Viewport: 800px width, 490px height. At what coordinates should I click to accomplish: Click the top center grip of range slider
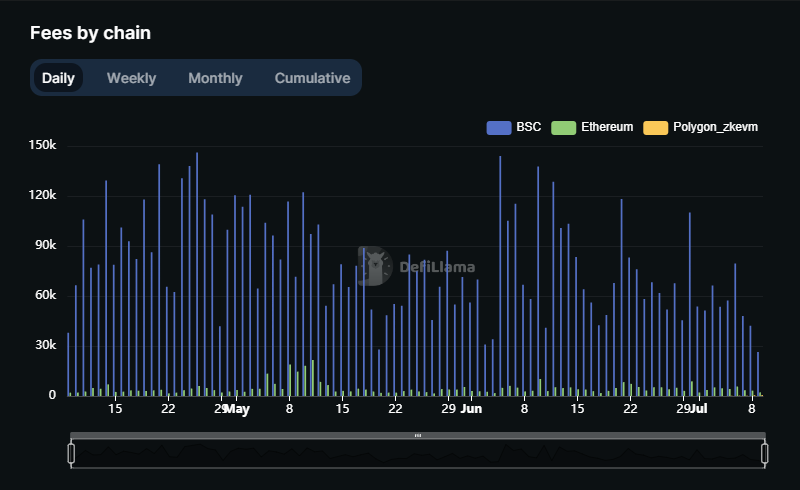pos(418,436)
